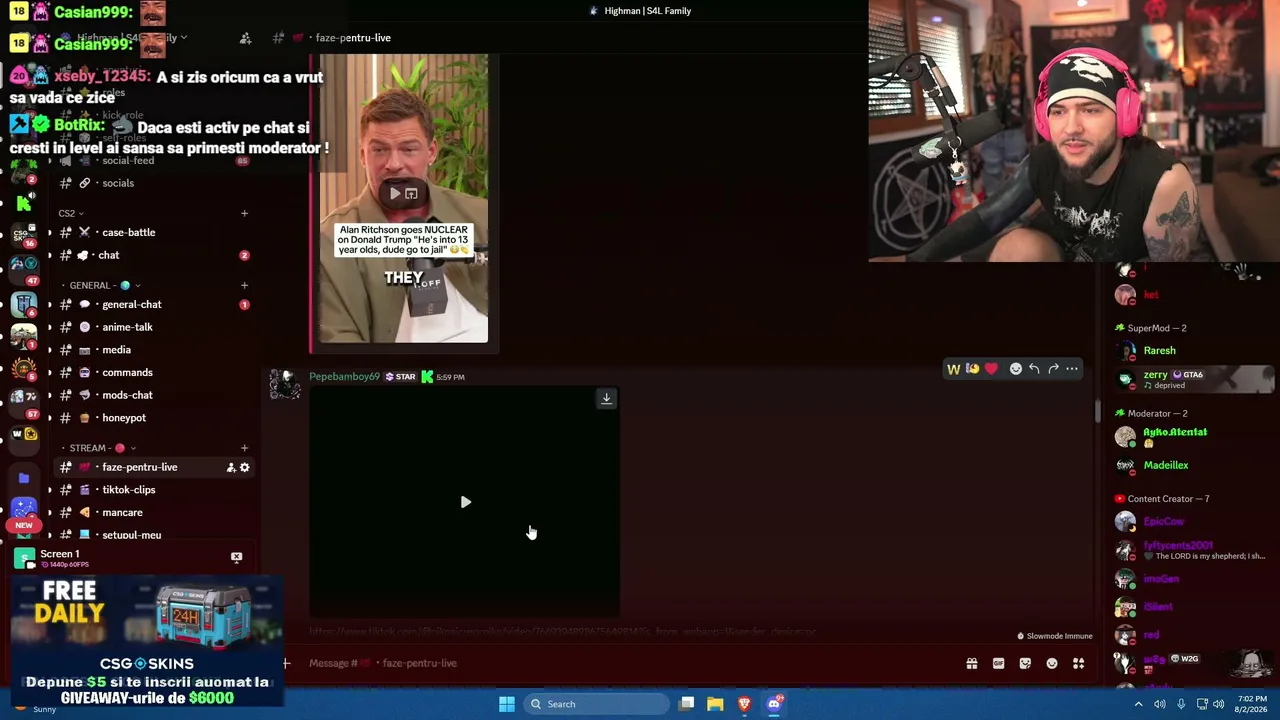Add a channel to the CS2 category
This screenshot has height=720, width=1280.
coord(244,213)
